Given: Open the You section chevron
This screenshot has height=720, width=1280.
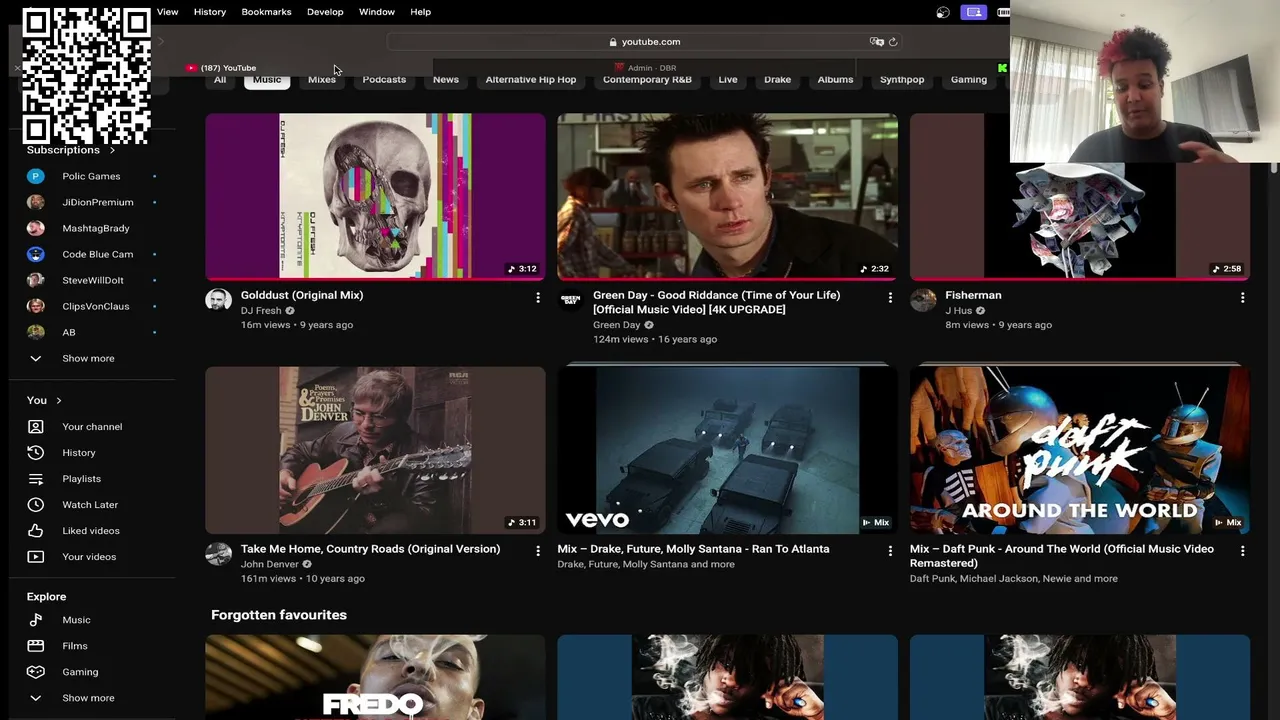Looking at the screenshot, I should [59, 401].
